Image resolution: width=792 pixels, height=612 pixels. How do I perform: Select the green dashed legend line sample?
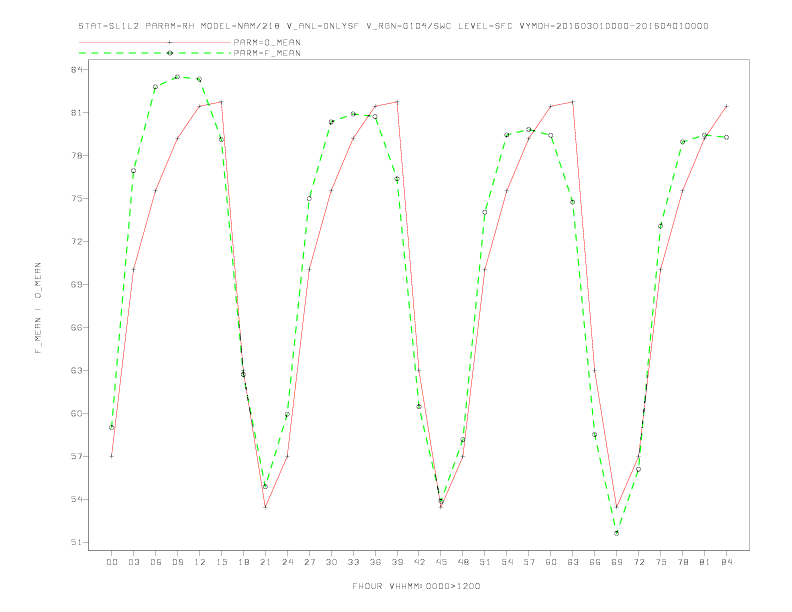tap(155, 53)
